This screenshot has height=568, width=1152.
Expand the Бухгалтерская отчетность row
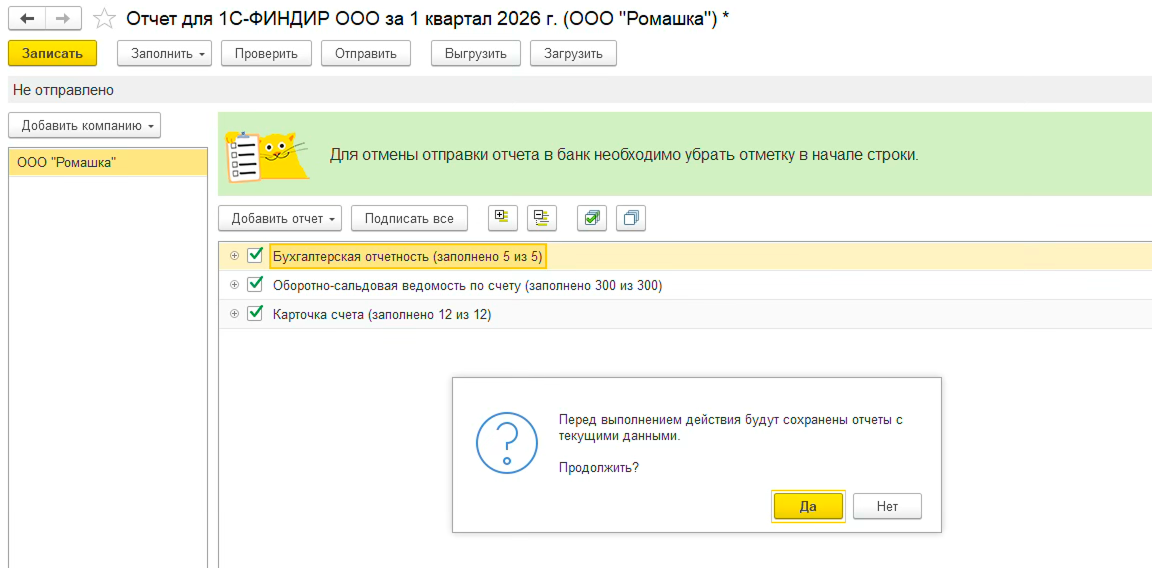[x=234, y=256]
